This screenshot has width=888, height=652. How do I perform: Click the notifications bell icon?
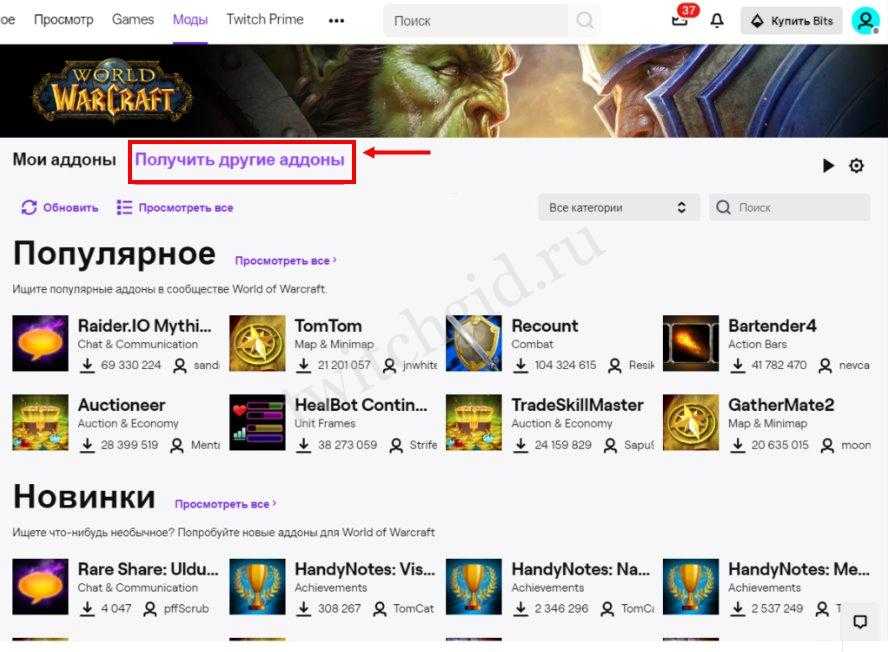[716, 20]
